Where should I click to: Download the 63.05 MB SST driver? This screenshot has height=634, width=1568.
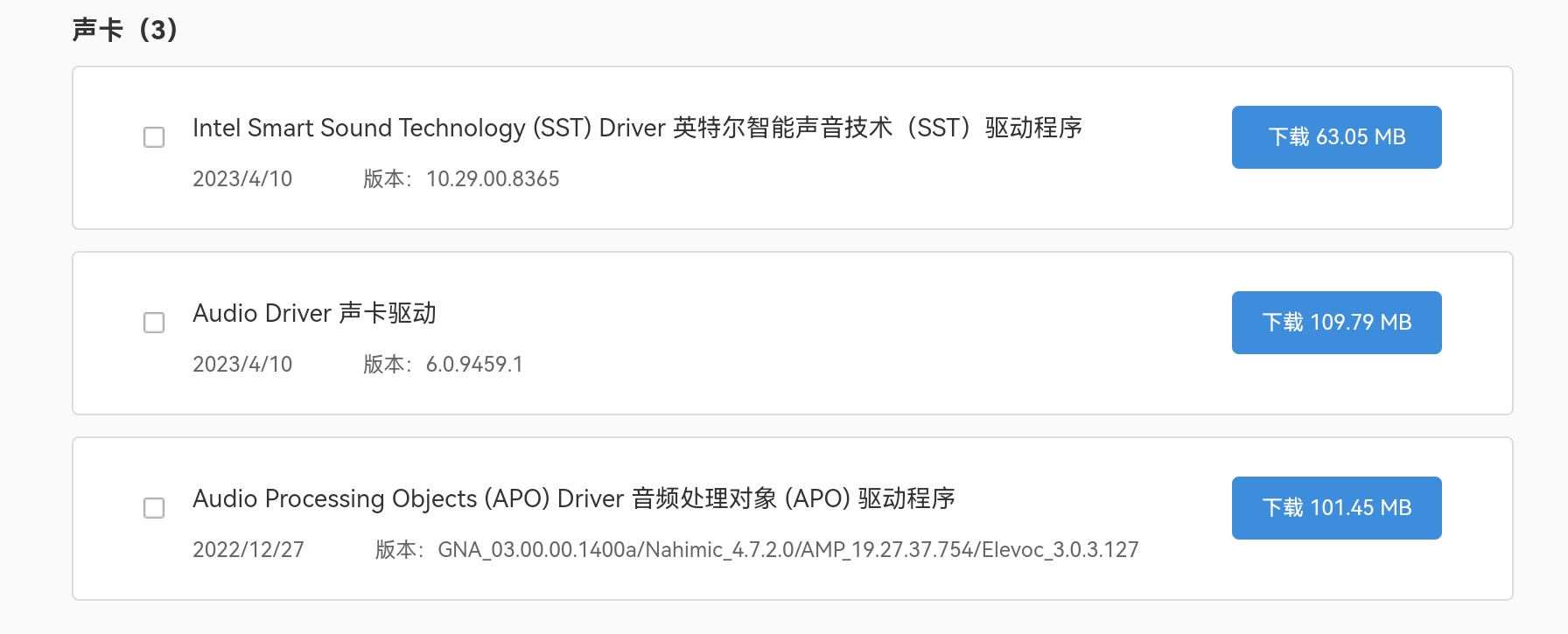[1336, 137]
